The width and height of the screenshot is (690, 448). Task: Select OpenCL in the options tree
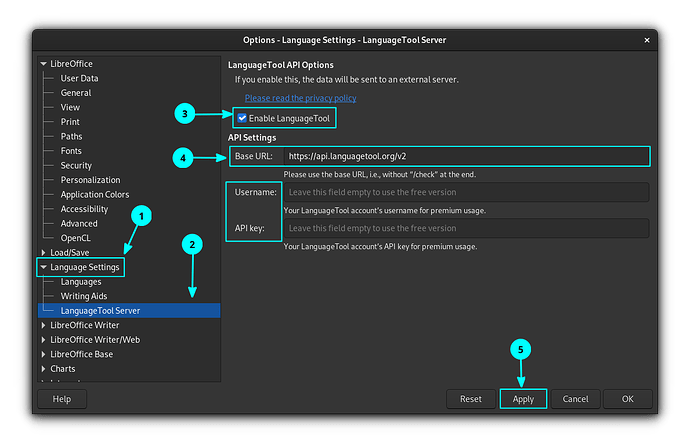[x=76, y=238]
